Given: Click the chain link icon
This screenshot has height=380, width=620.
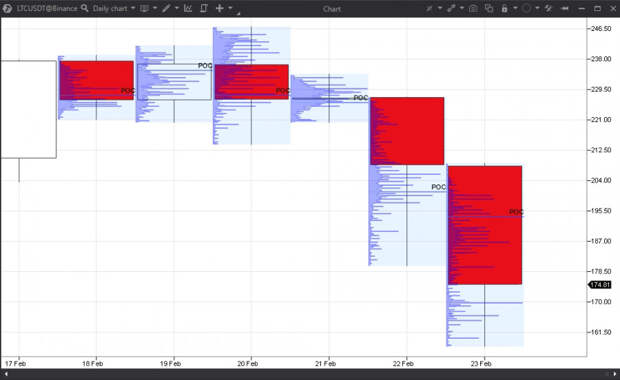Looking at the screenshot, I should [x=451, y=8].
